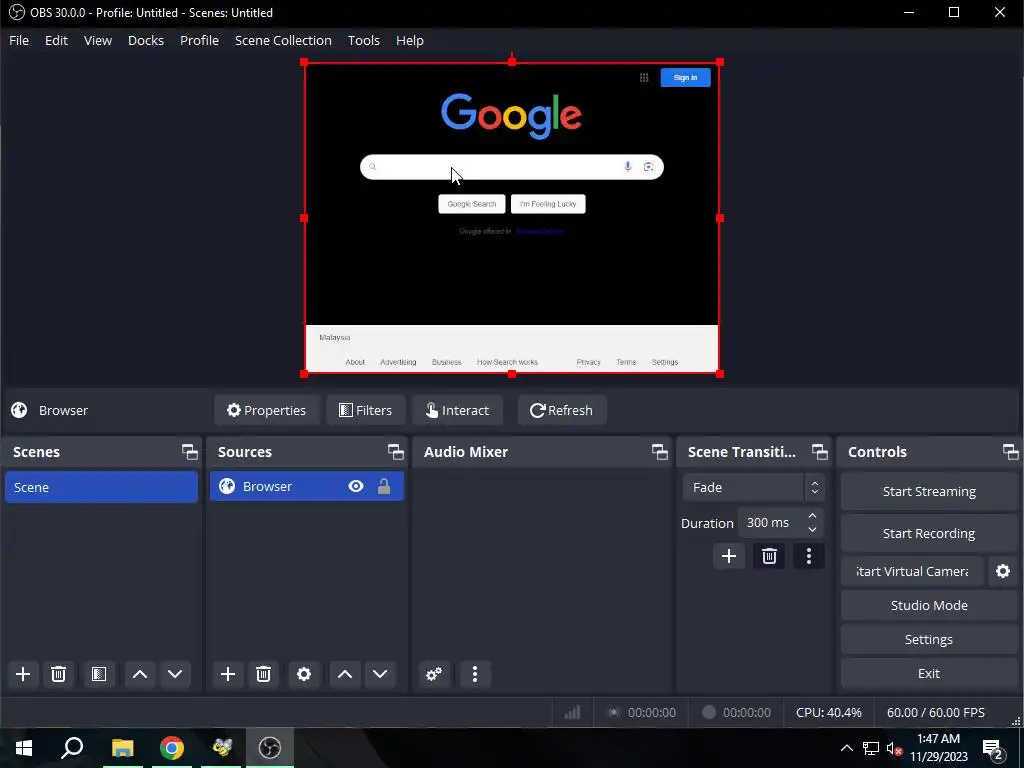Start the Virtual Camera
This screenshot has width=1024, height=768.
[912, 571]
